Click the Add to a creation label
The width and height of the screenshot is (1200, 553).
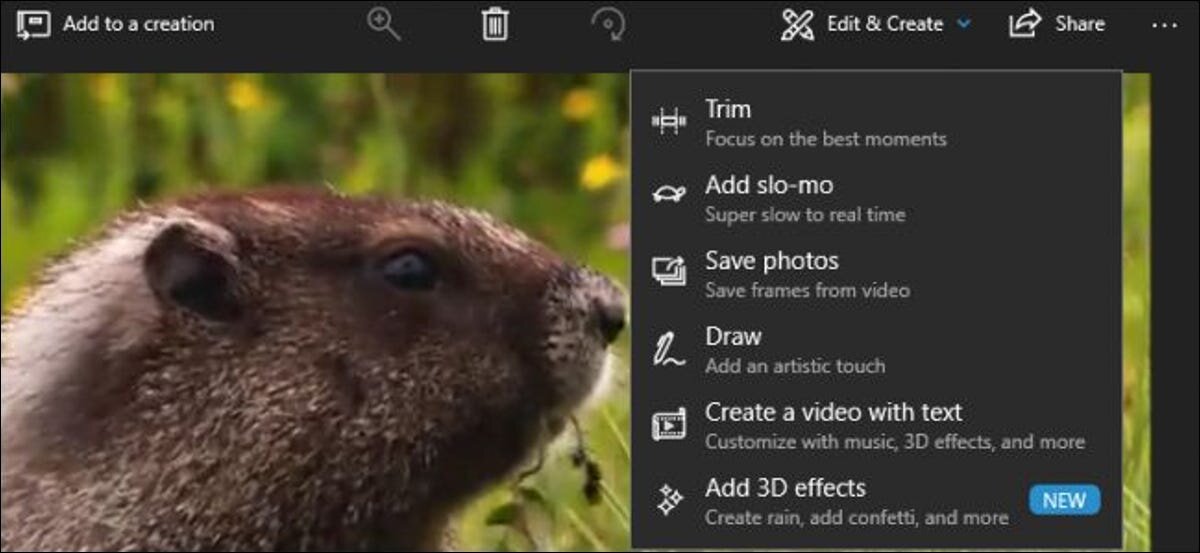click(138, 24)
